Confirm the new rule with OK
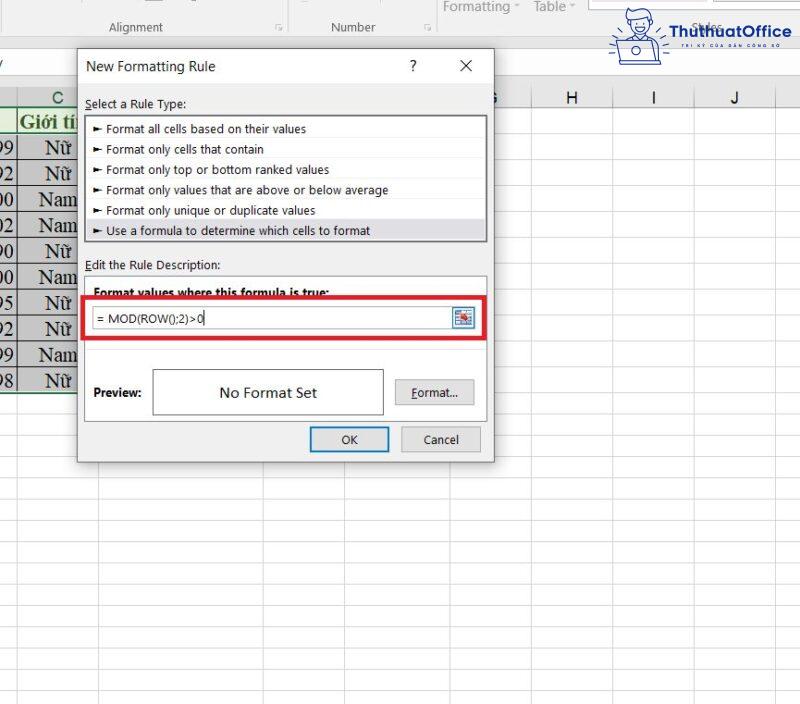Screen dimensions: 800x704 (349, 439)
